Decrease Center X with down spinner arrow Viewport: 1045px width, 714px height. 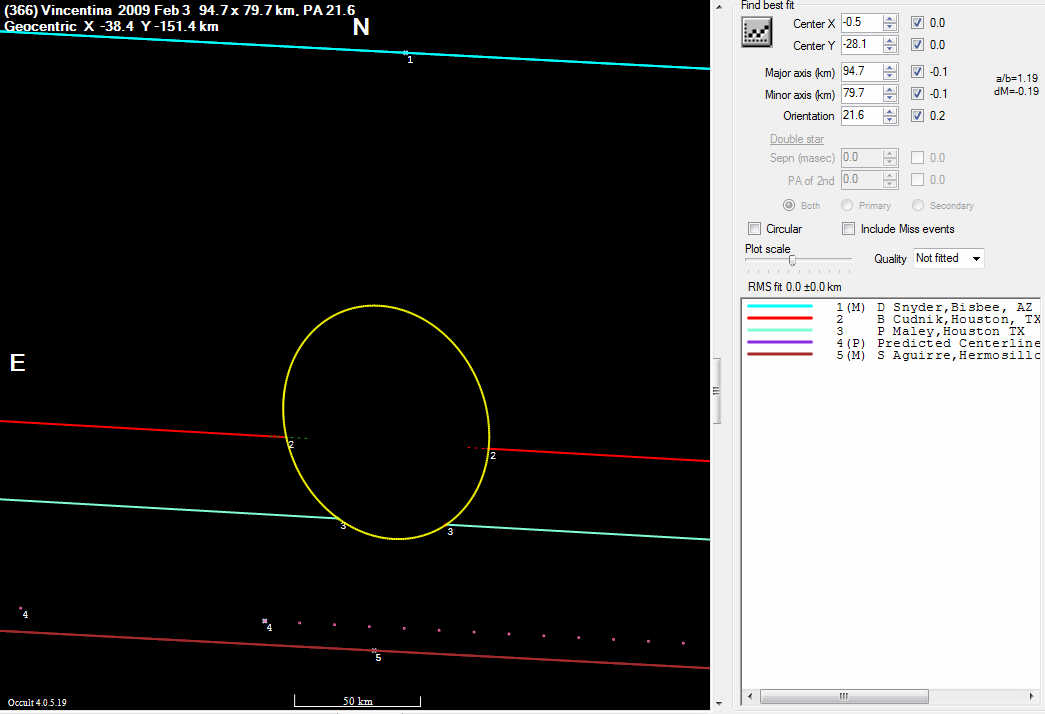pyautogui.click(x=890, y=27)
